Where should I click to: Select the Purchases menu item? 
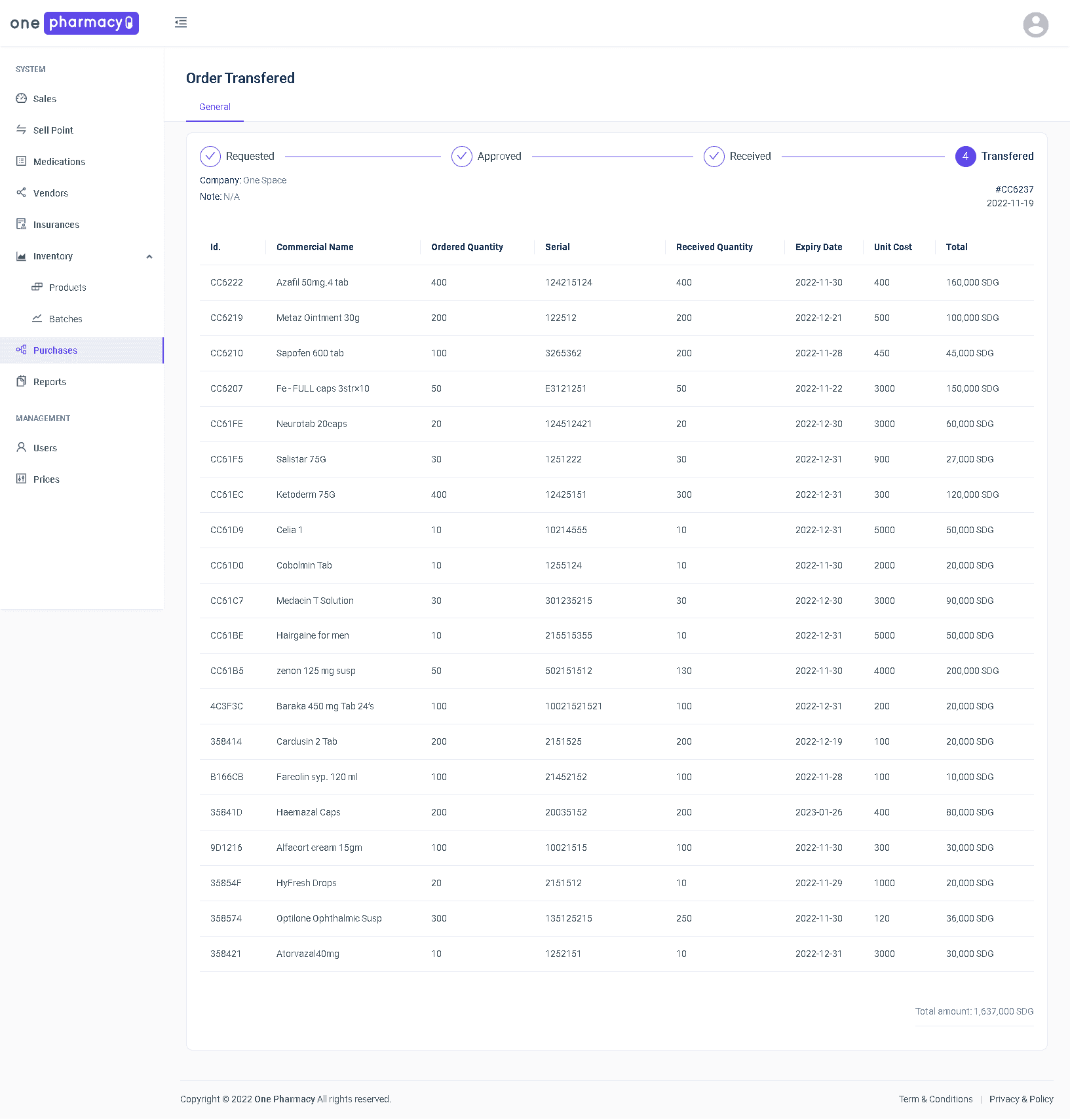click(x=55, y=350)
